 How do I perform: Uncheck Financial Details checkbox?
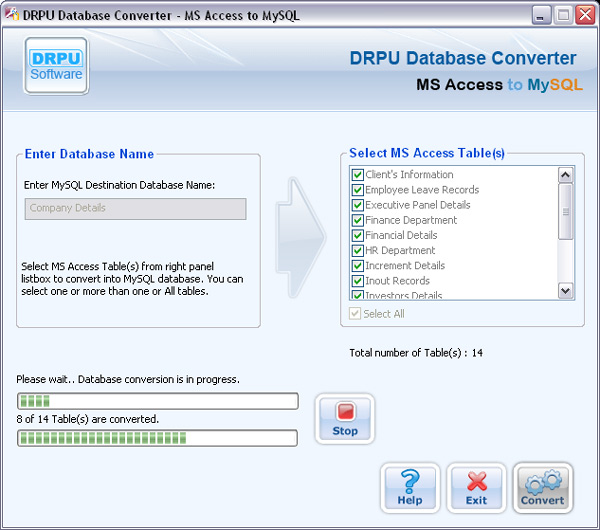click(x=357, y=235)
